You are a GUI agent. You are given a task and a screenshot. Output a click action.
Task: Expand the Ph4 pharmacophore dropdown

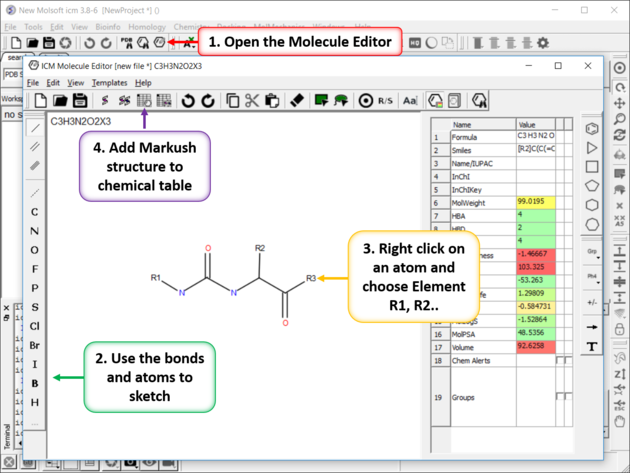pyautogui.click(x=592, y=277)
